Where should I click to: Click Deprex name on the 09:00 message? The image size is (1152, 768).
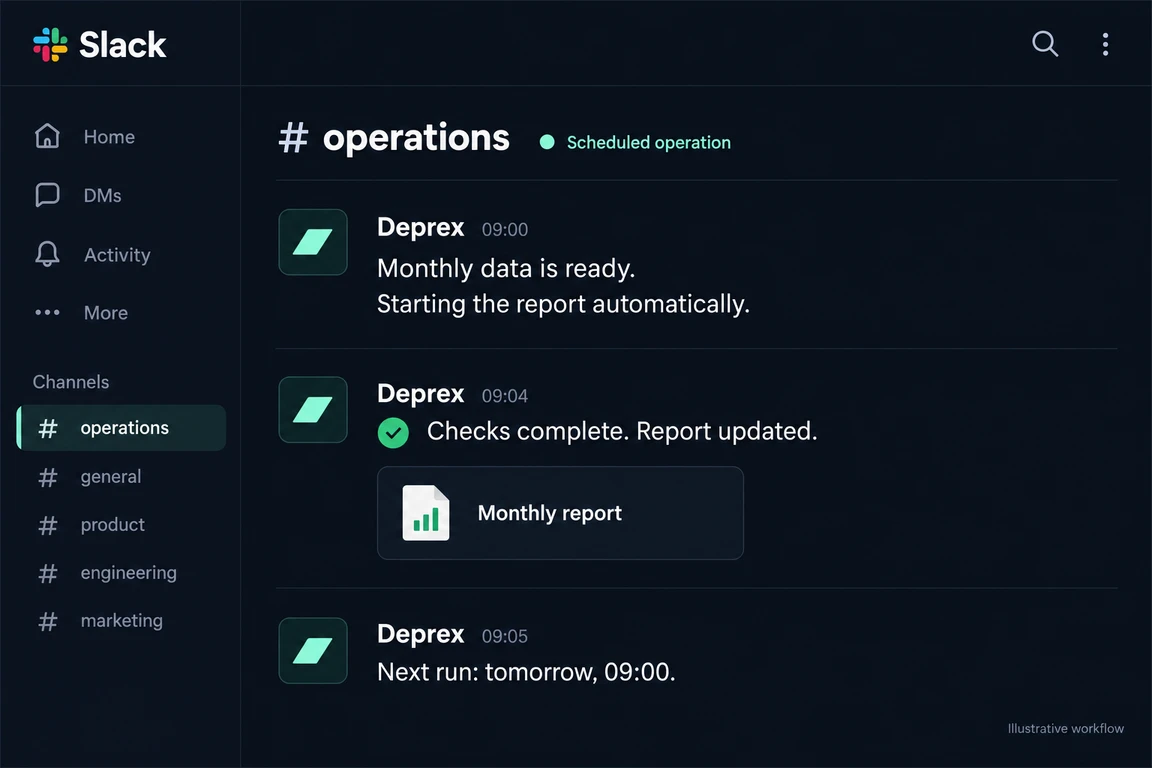(x=420, y=227)
